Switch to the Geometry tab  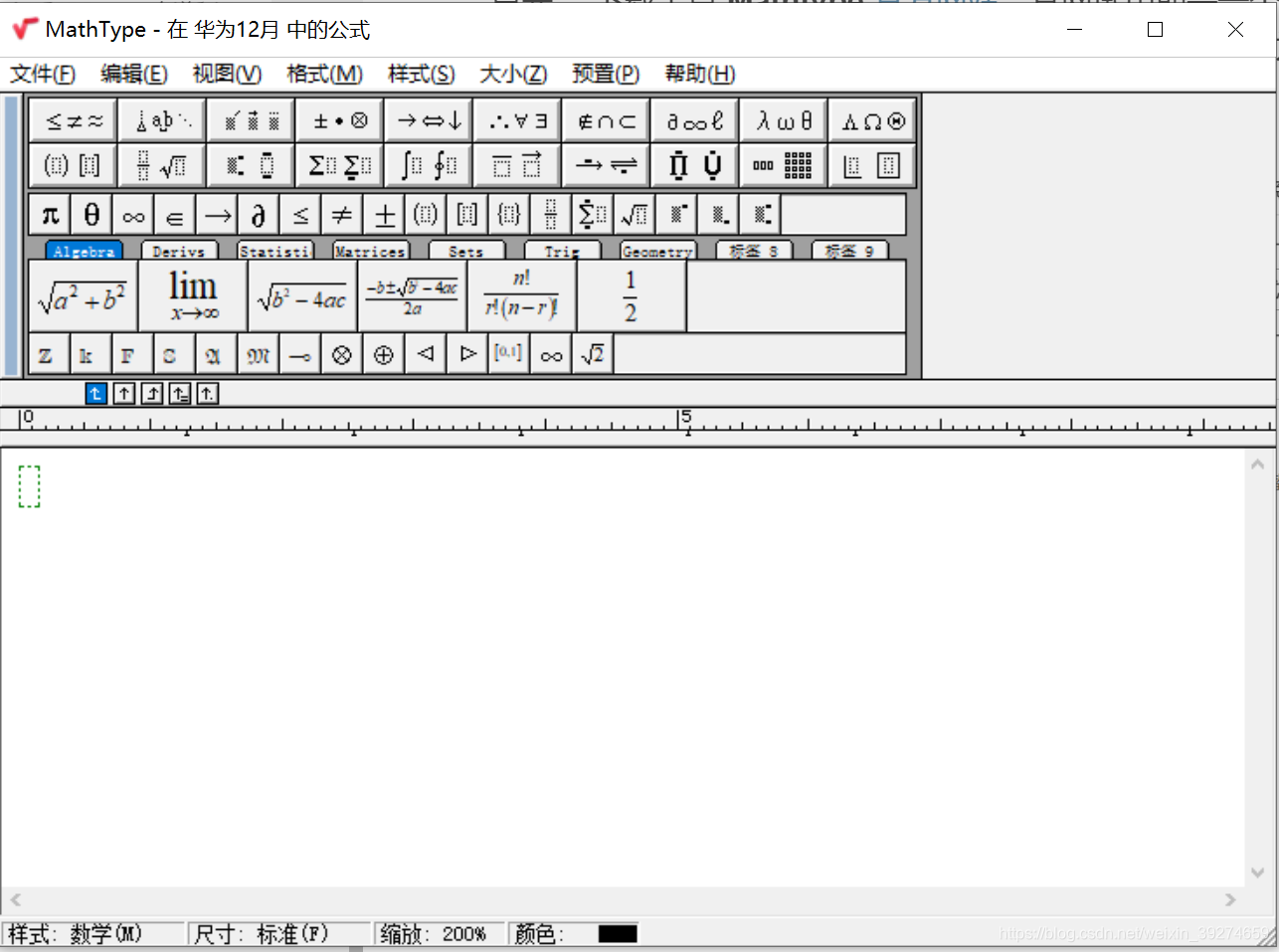[657, 252]
